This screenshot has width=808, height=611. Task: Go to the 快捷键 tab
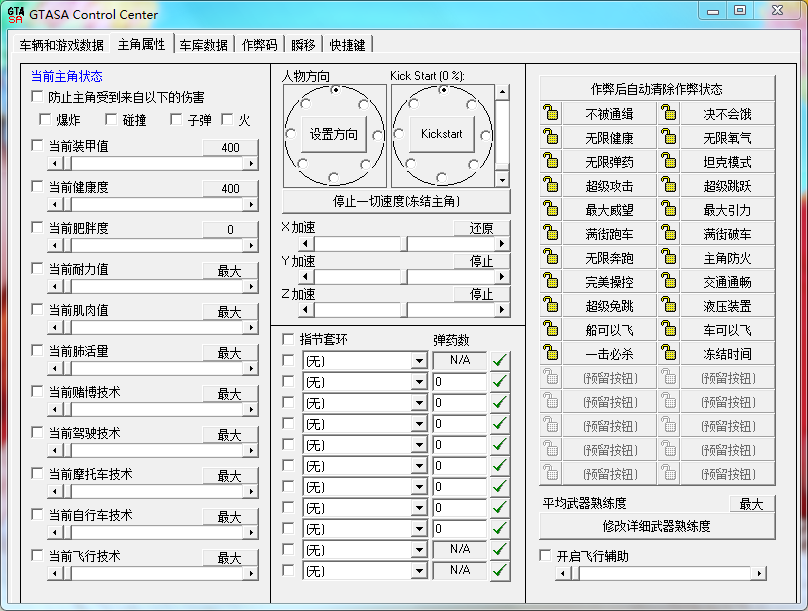(x=347, y=45)
